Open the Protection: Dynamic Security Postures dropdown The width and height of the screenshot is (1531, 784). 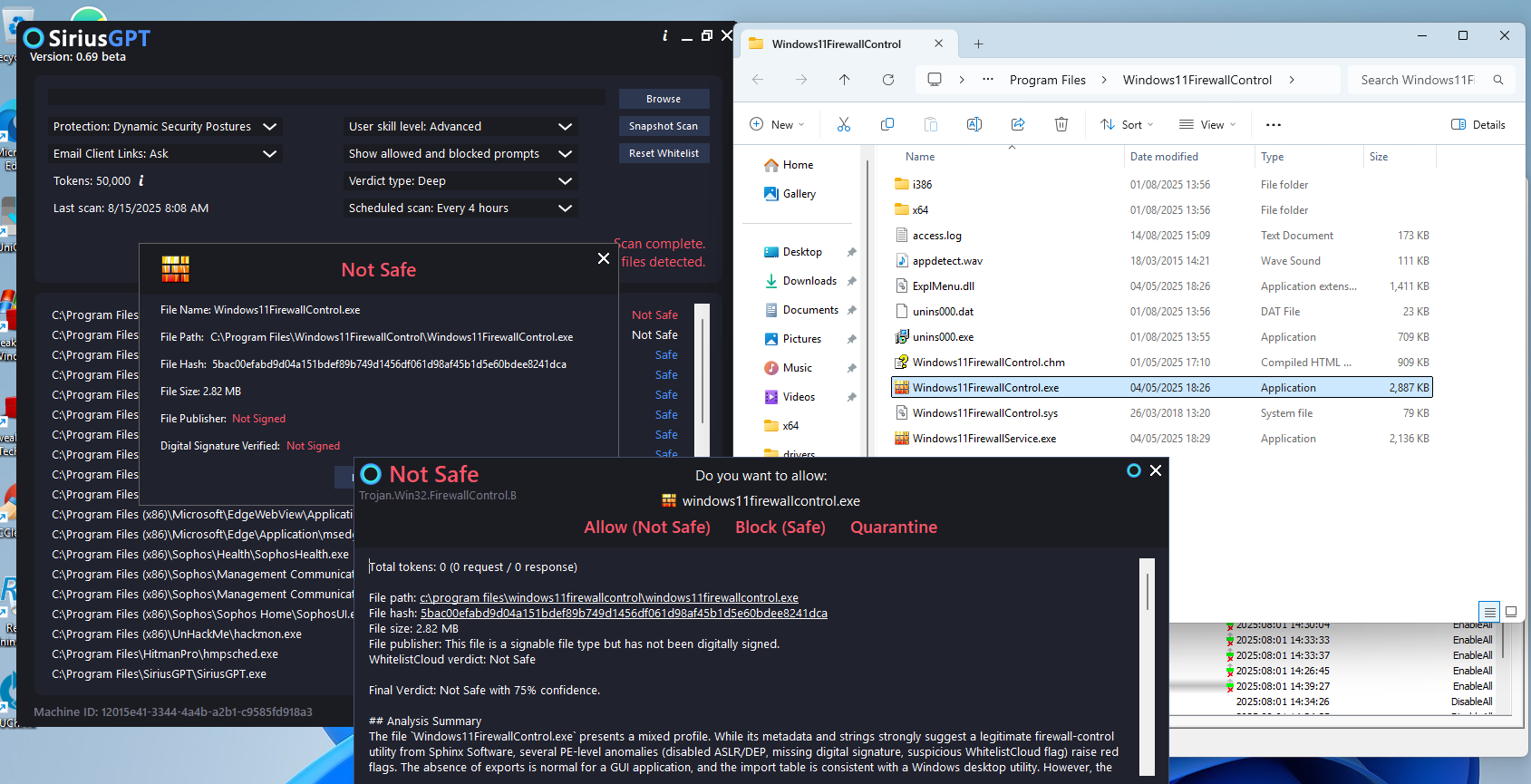[x=165, y=127]
